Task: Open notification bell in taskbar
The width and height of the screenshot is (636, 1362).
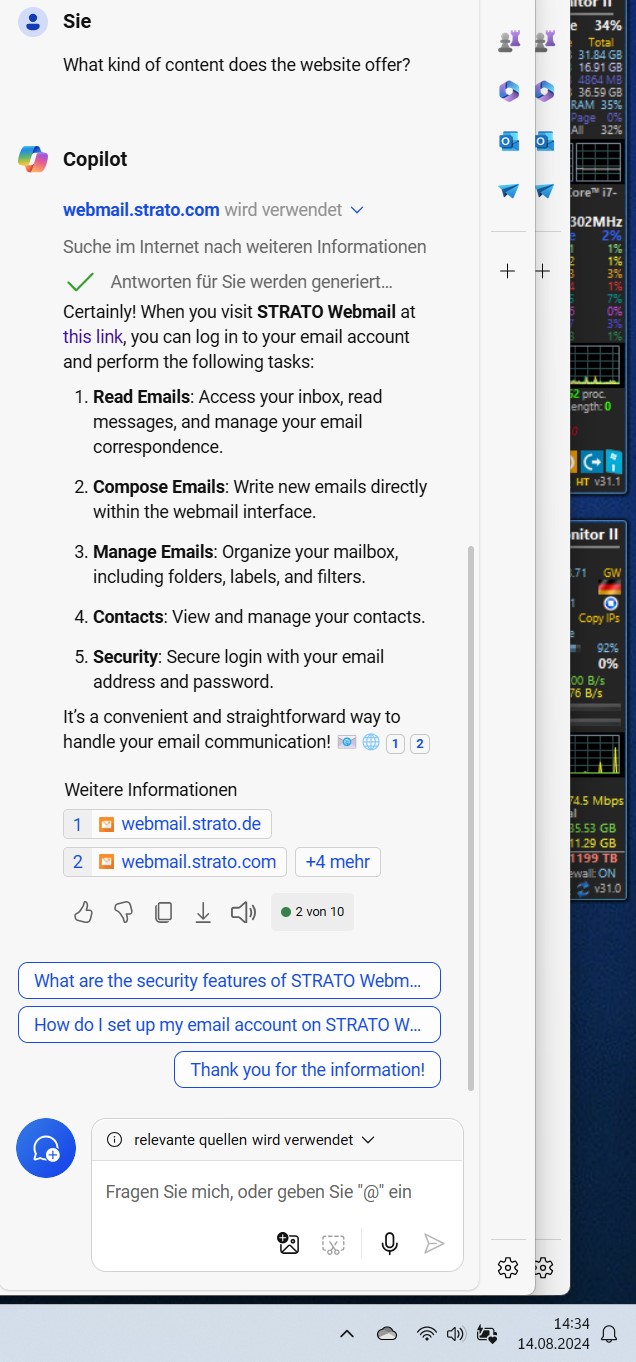Action: point(608,1333)
